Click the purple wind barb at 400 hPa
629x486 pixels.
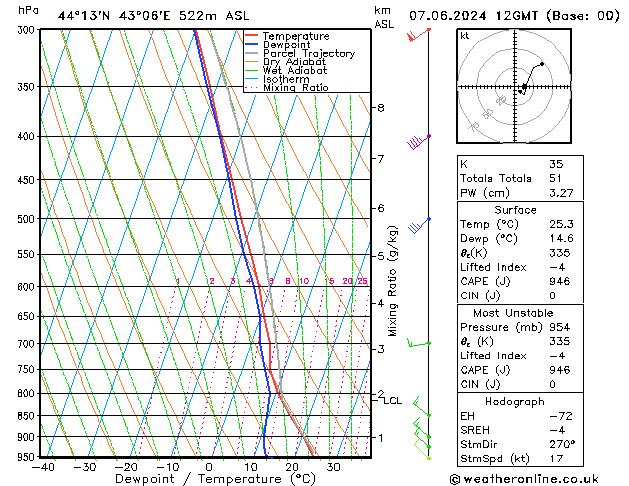[418, 142]
